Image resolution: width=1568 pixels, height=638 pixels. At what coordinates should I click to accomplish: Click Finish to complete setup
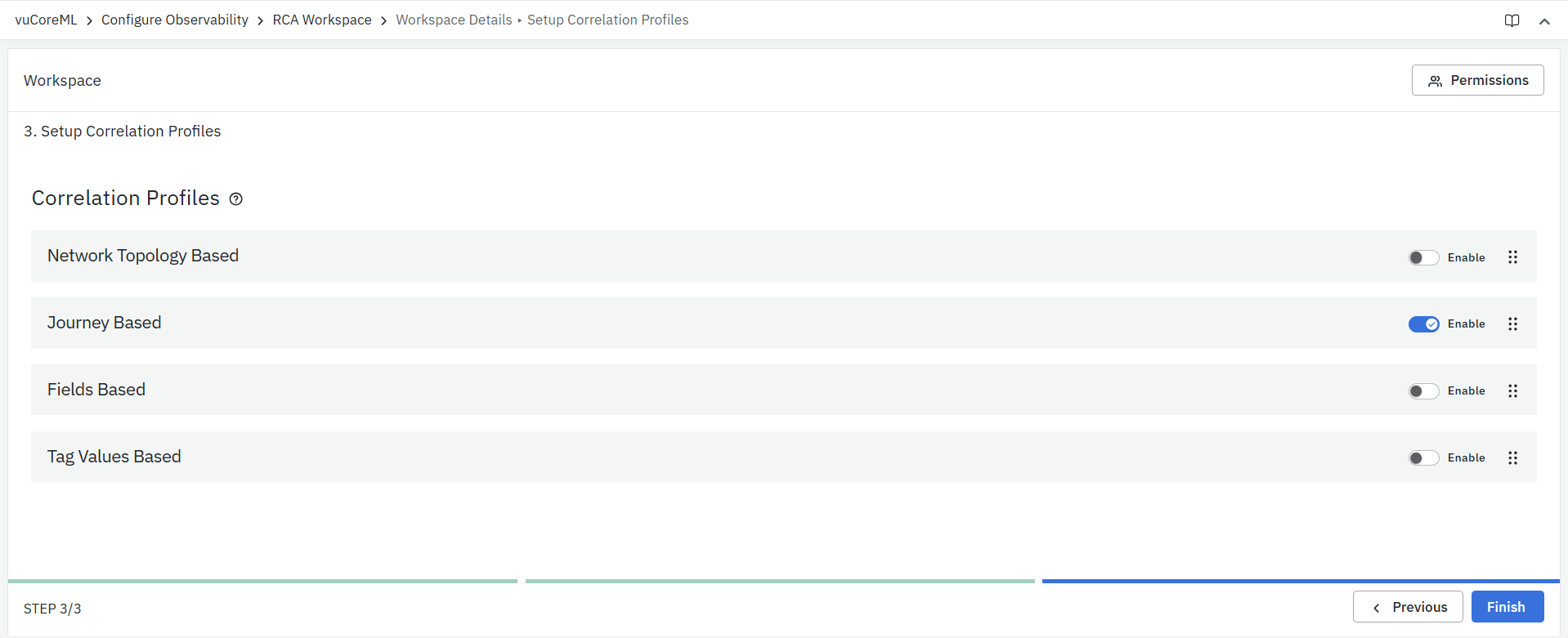tap(1507, 607)
